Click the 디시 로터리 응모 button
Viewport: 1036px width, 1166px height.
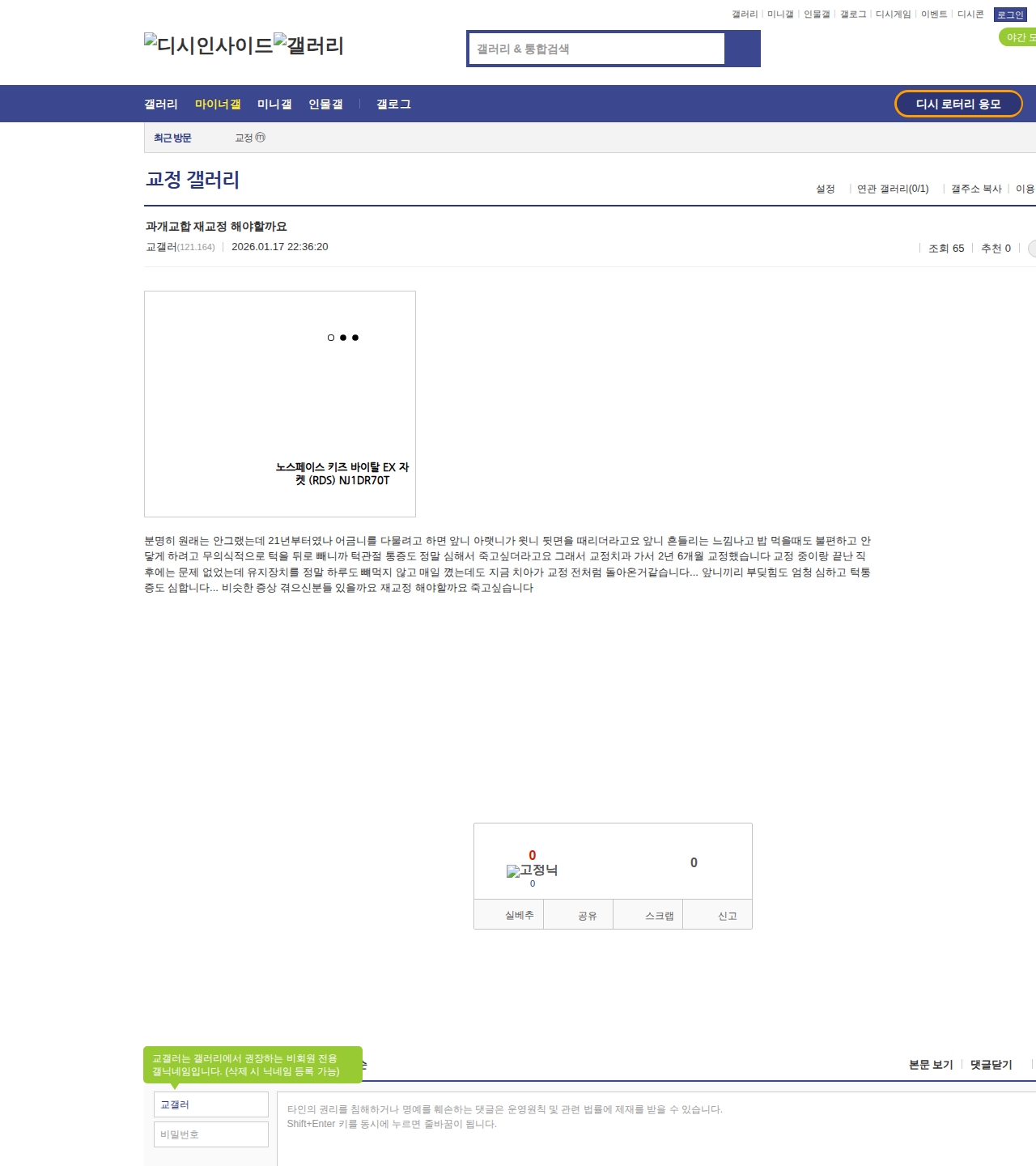[958, 104]
